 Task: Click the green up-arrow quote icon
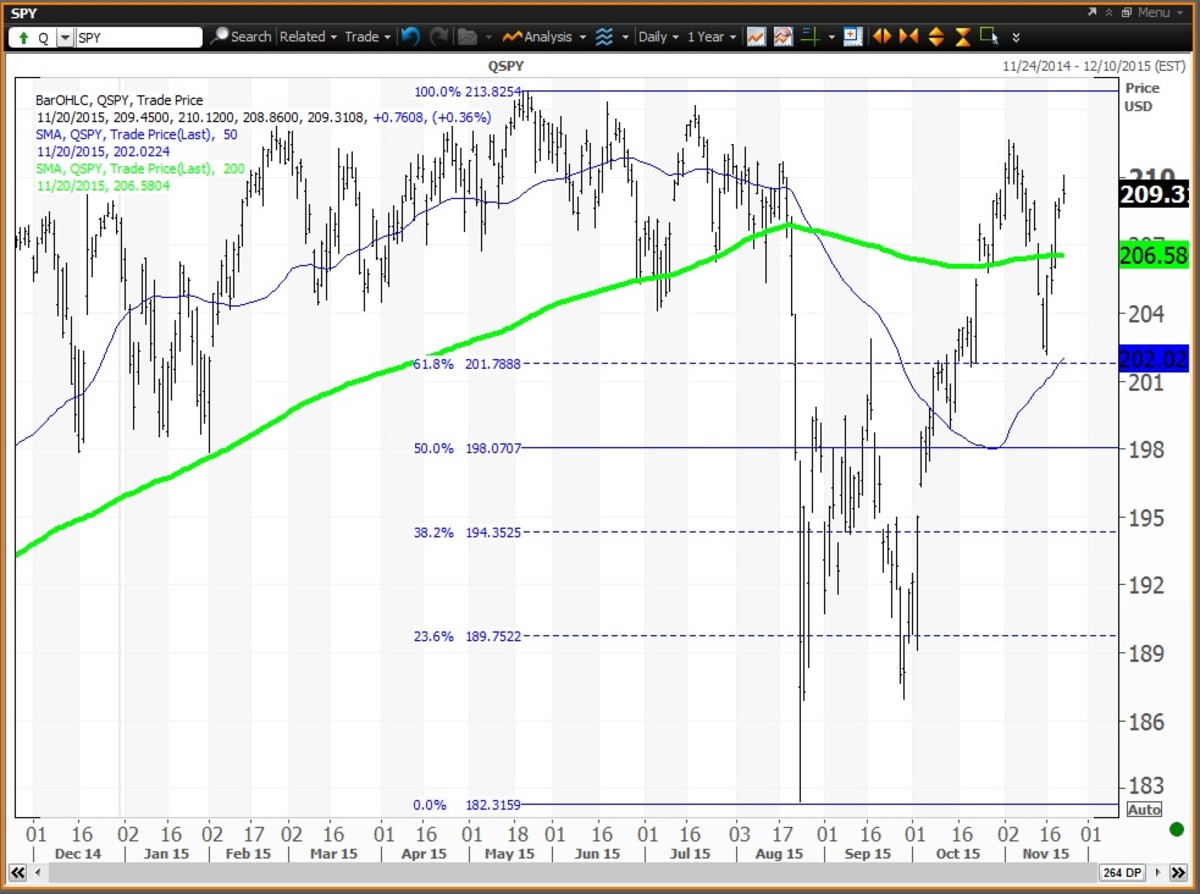point(23,37)
